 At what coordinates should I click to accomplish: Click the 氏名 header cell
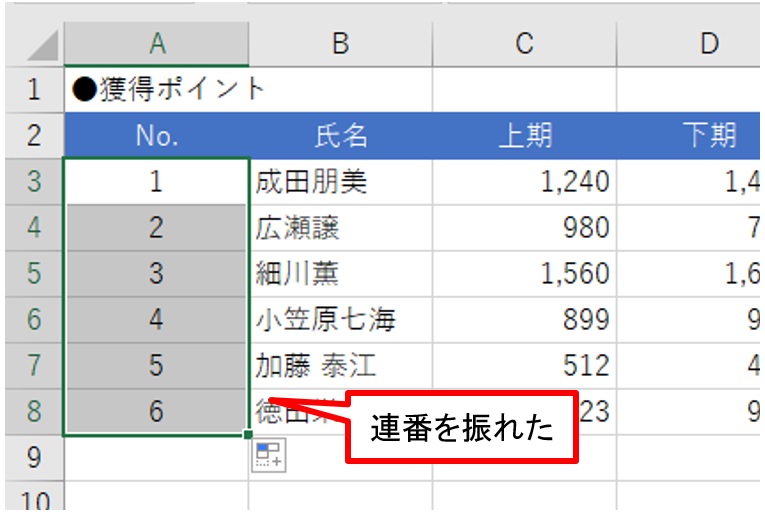(x=341, y=136)
